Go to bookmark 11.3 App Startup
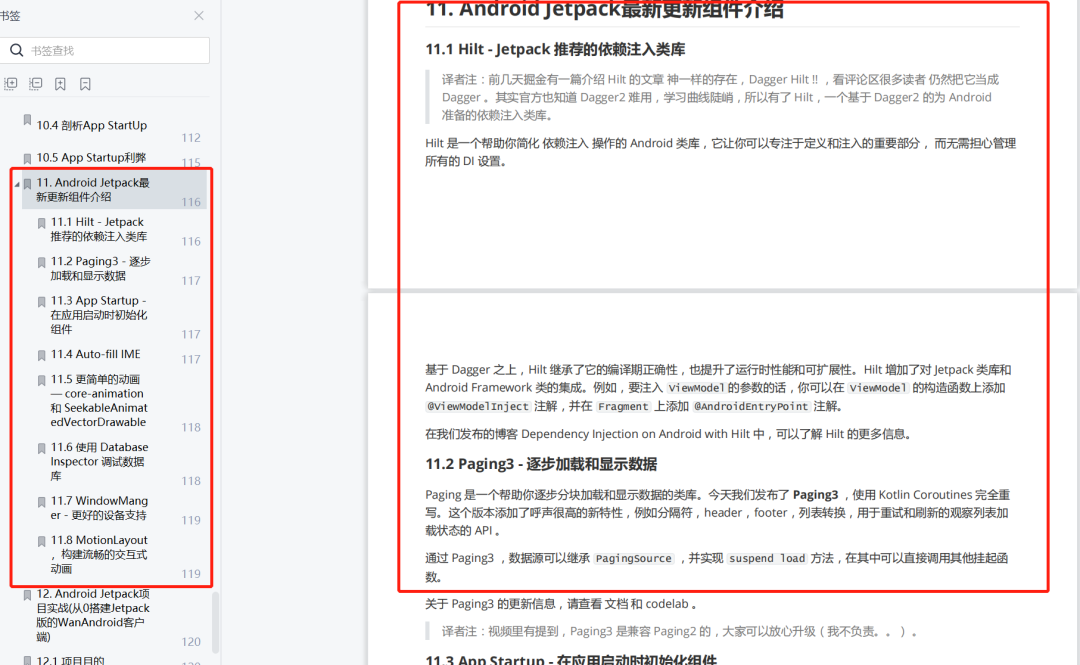The width and height of the screenshot is (1080, 665). click(98, 315)
